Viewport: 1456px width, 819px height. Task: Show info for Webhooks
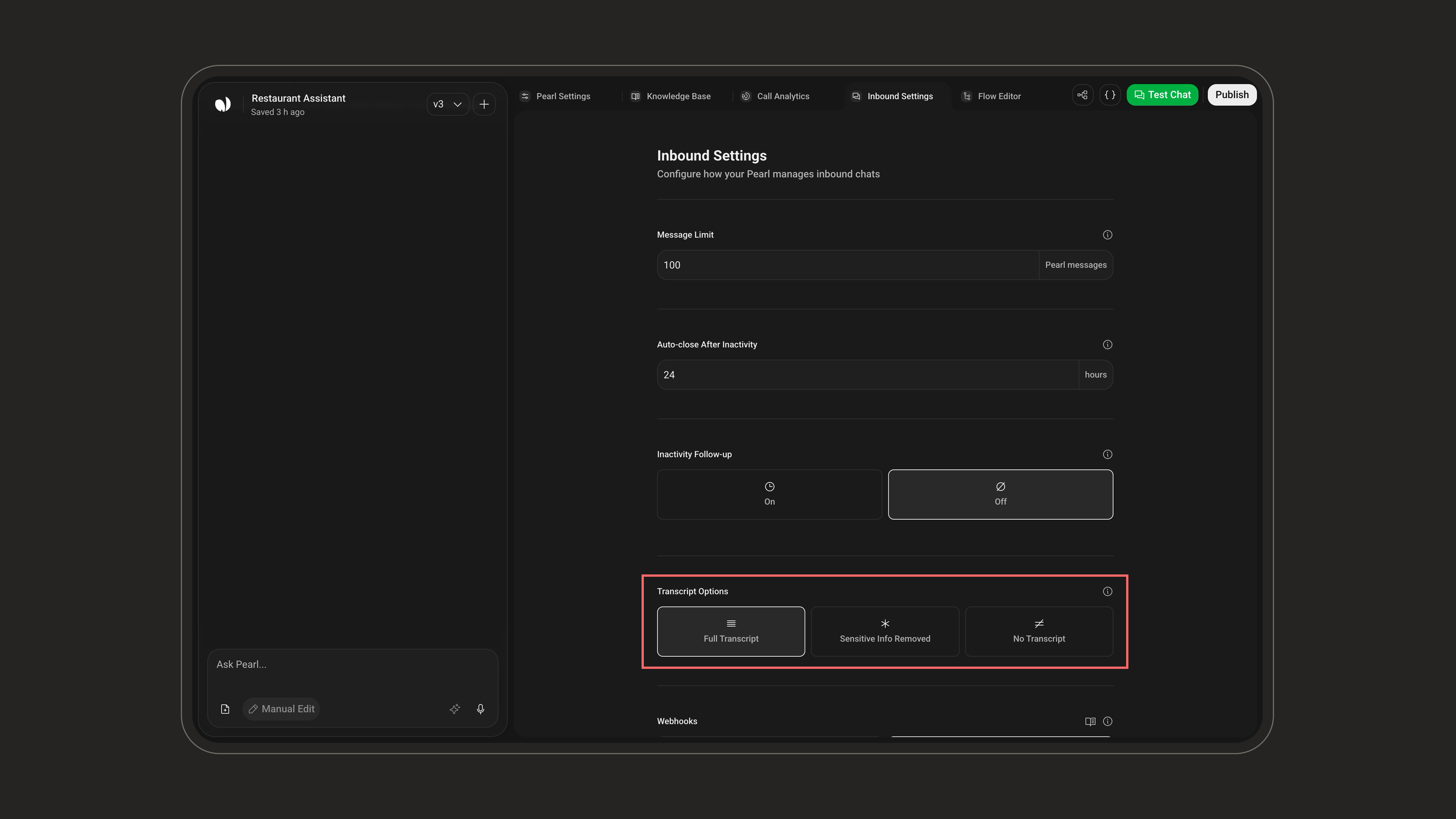pos(1107,721)
